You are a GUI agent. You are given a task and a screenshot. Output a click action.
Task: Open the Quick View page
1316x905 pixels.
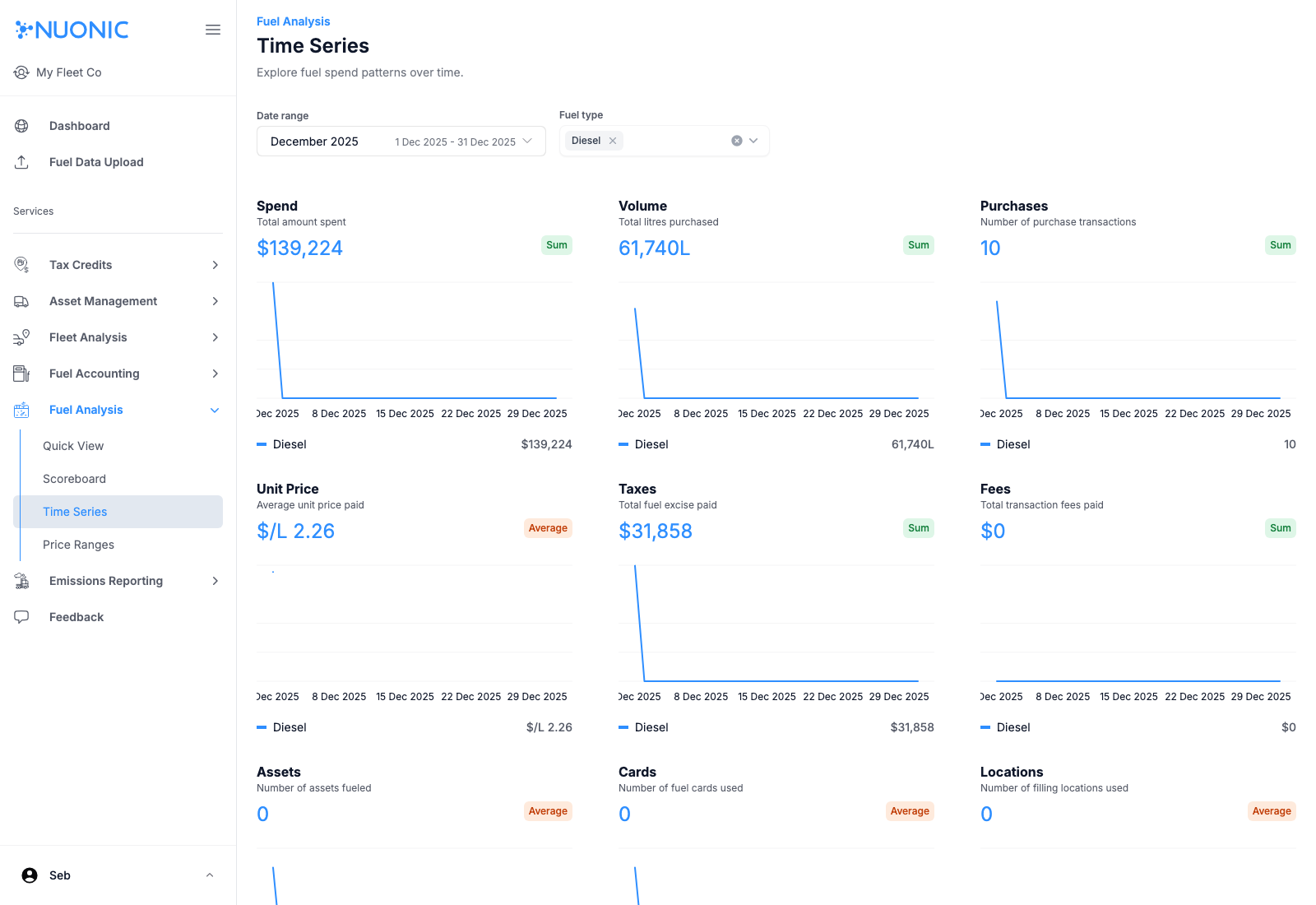[x=73, y=446]
